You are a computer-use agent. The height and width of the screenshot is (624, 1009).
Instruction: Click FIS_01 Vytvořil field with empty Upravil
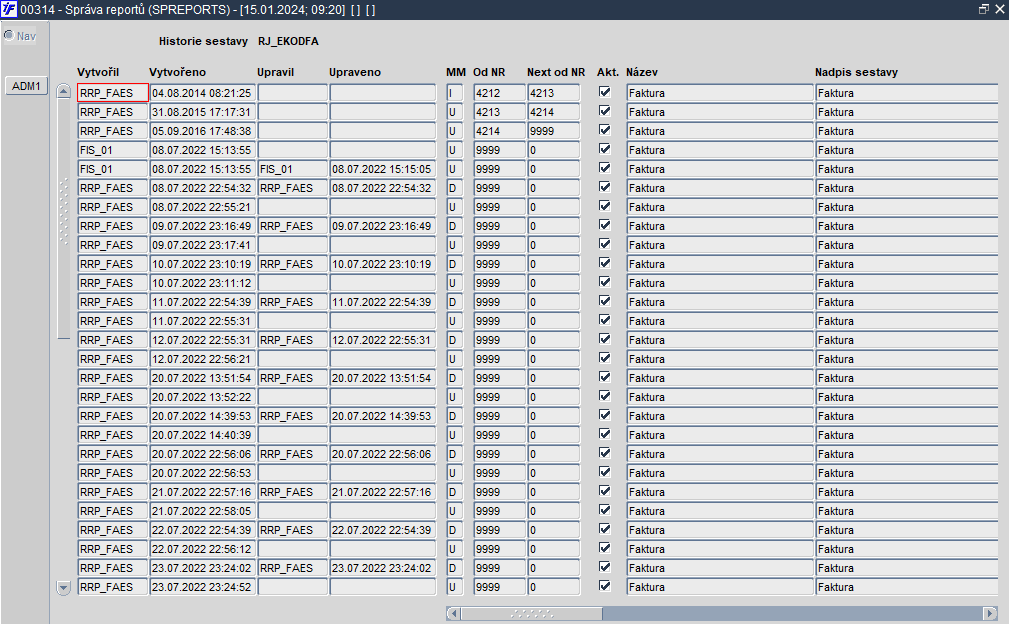pyautogui.click(x=113, y=150)
